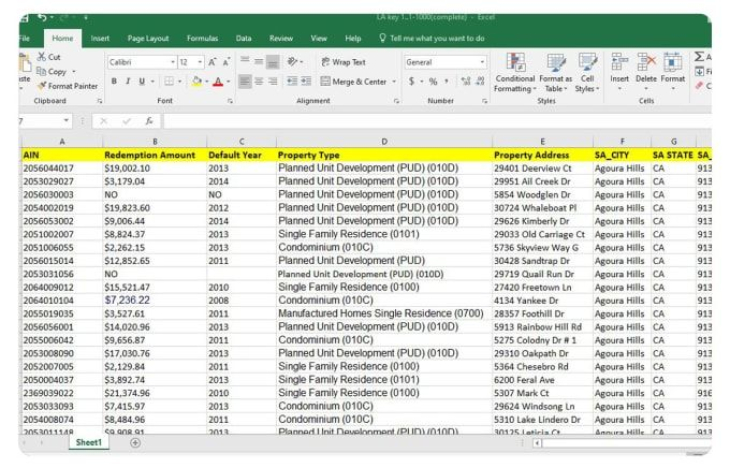Click the Cut scissors icon

41,58
